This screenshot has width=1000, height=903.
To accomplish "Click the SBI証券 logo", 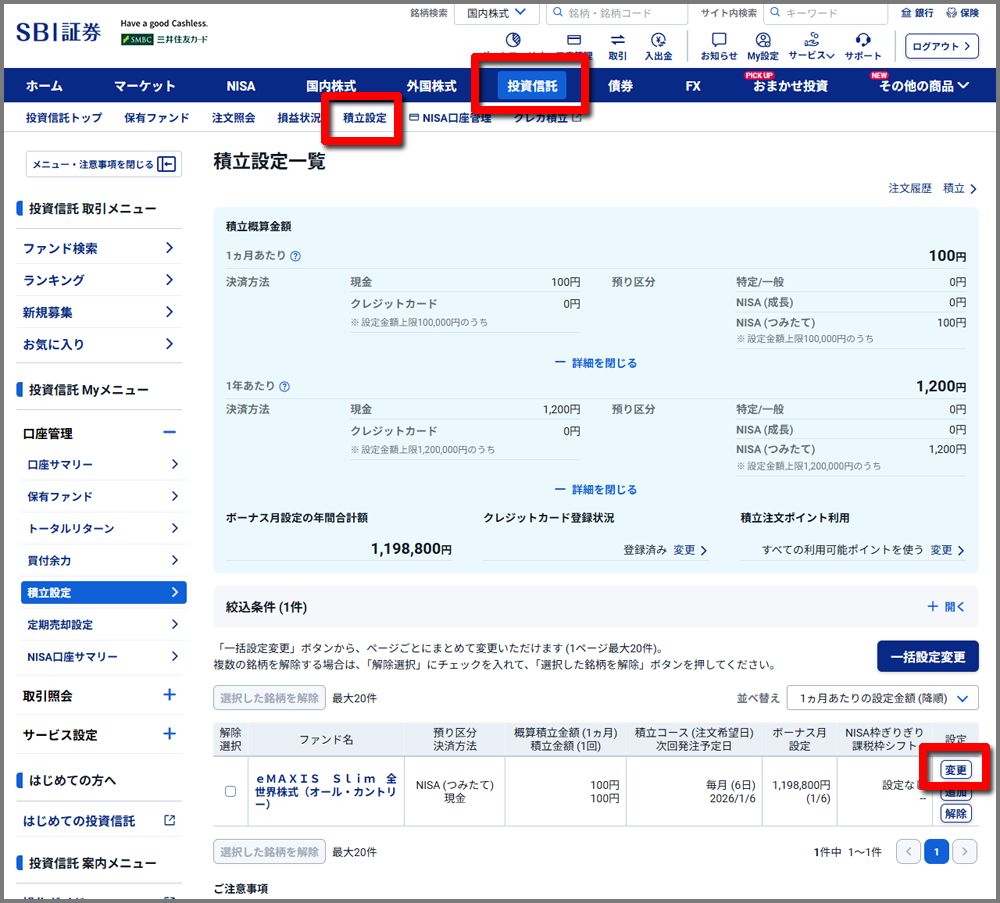I will tap(58, 32).
